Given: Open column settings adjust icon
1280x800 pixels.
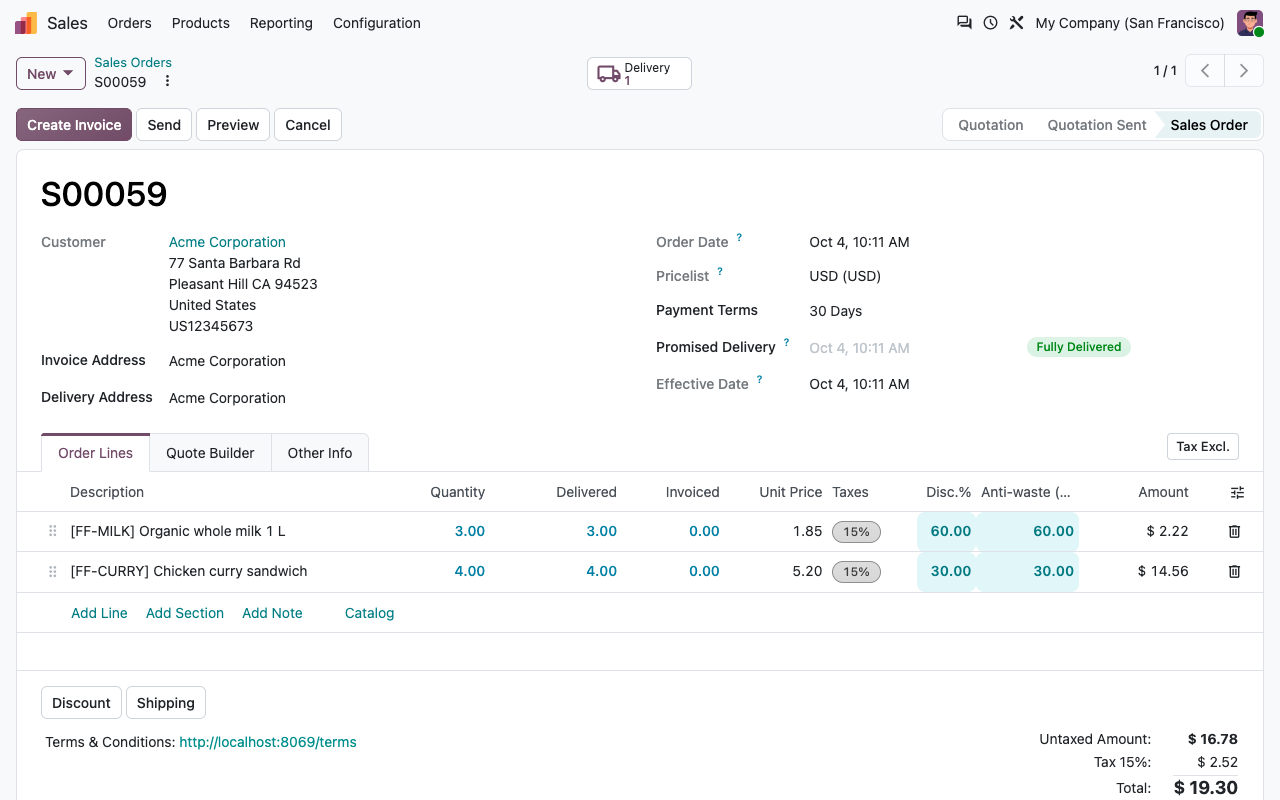Looking at the screenshot, I should (1237, 492).
